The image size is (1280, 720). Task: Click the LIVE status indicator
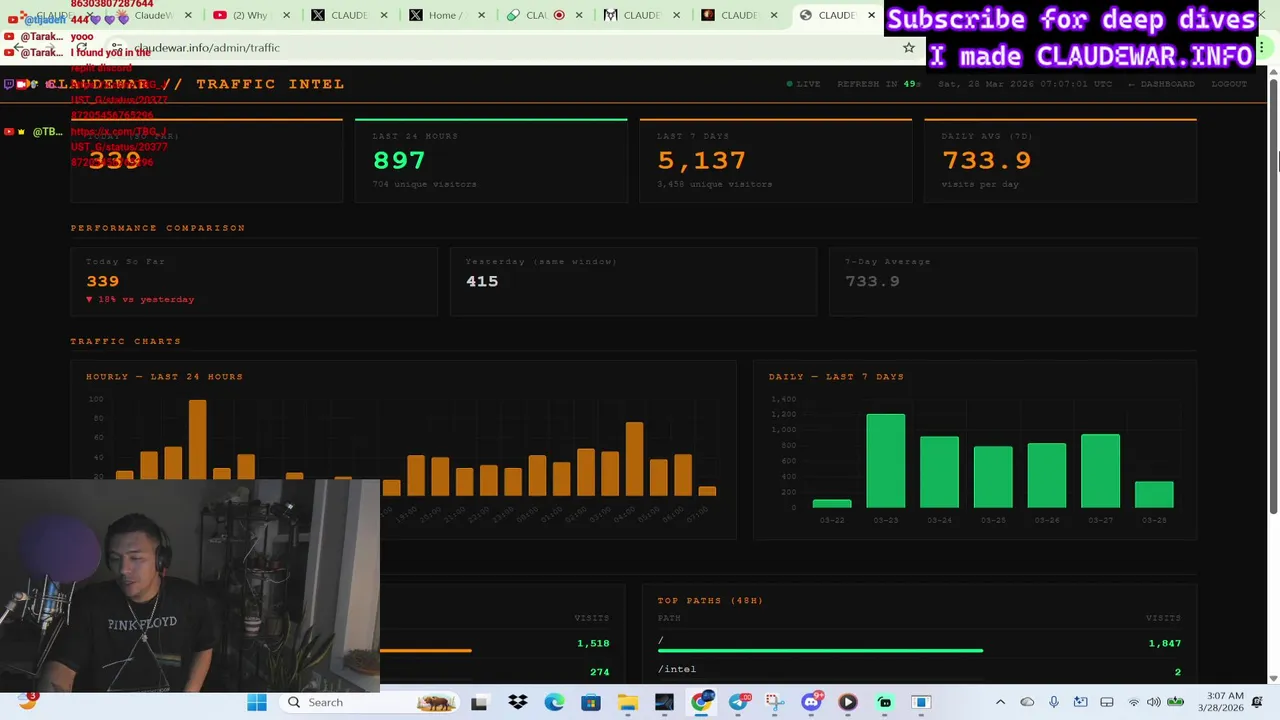[x=804, y=84]
